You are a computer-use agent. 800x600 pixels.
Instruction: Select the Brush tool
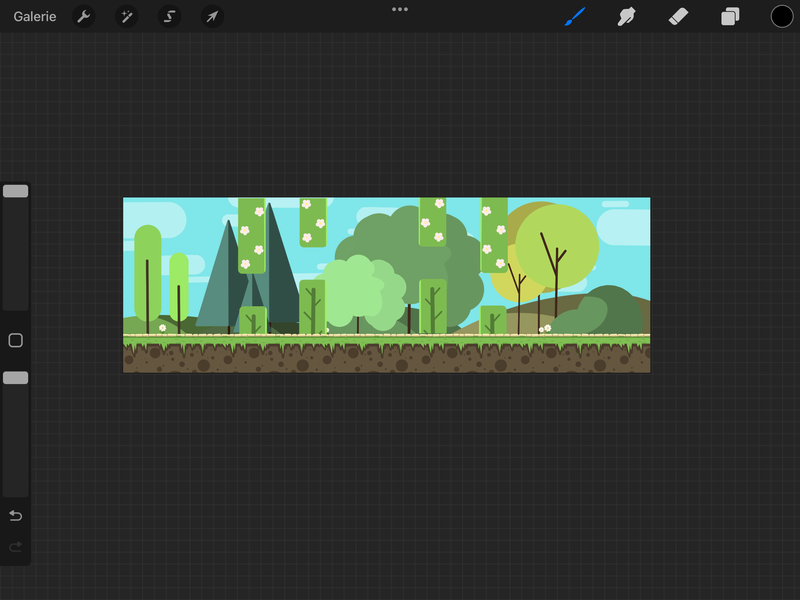[x=575, y=17]
